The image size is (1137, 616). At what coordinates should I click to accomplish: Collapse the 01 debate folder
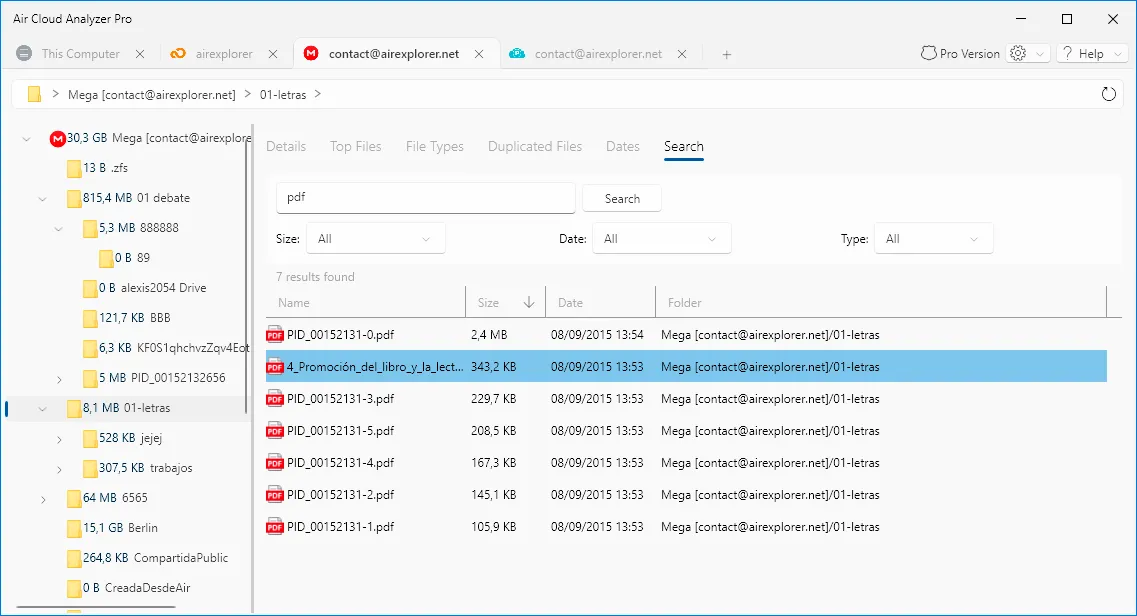pos(43,199)
